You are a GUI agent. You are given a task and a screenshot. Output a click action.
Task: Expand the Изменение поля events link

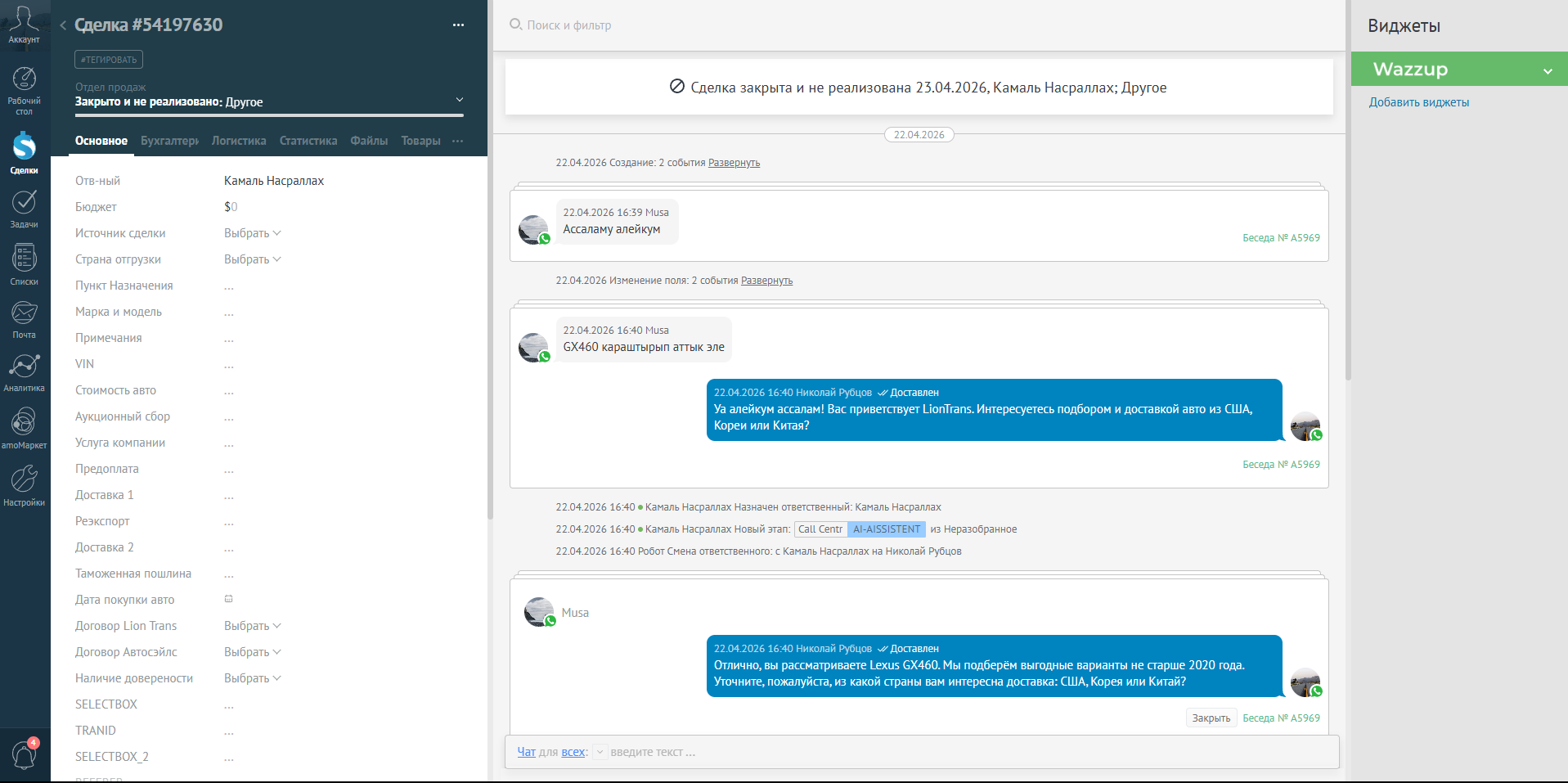766,281
